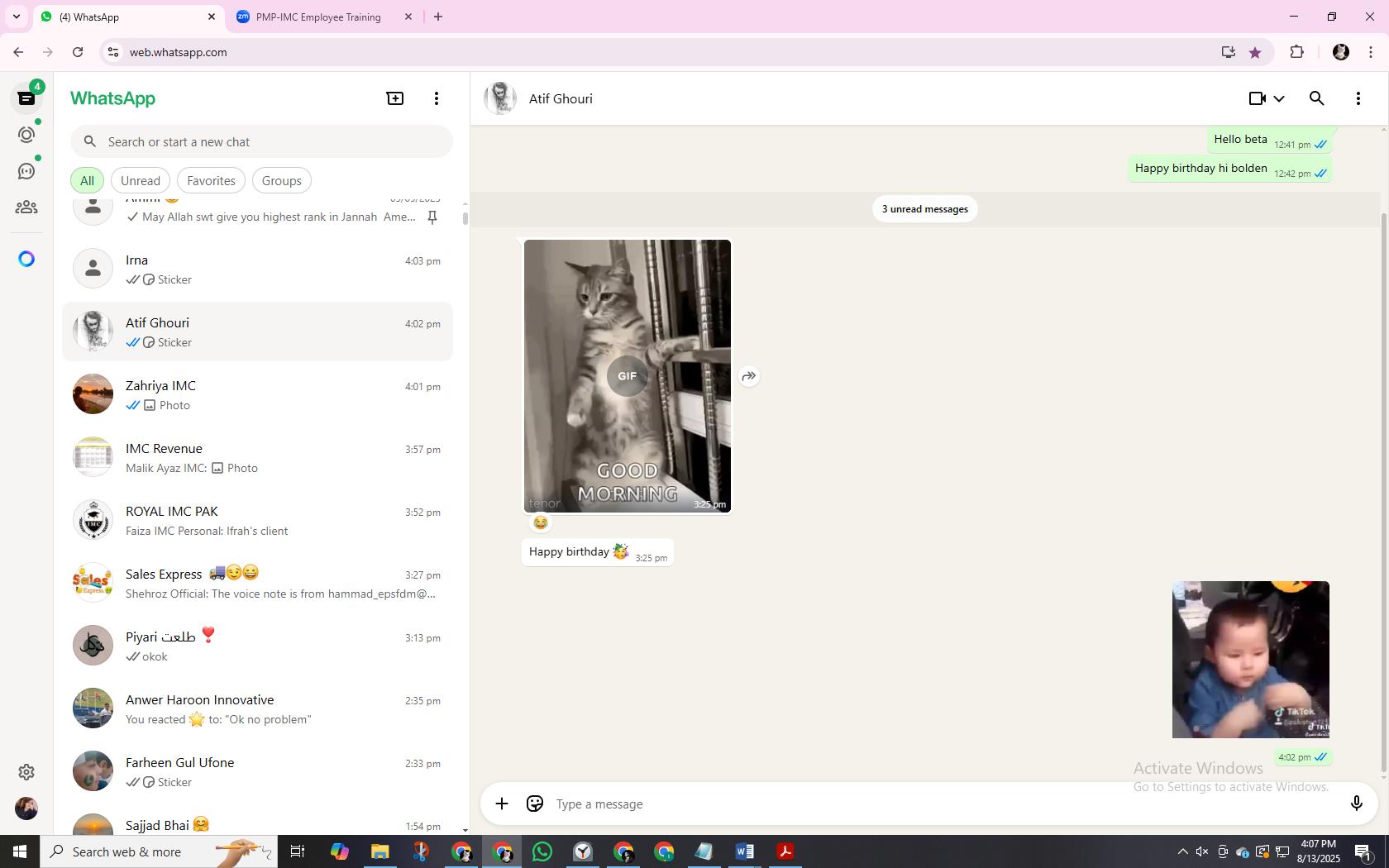Show hidden system tray icons
This screenshot has height=868, width=1389.
click(1182, 851)
